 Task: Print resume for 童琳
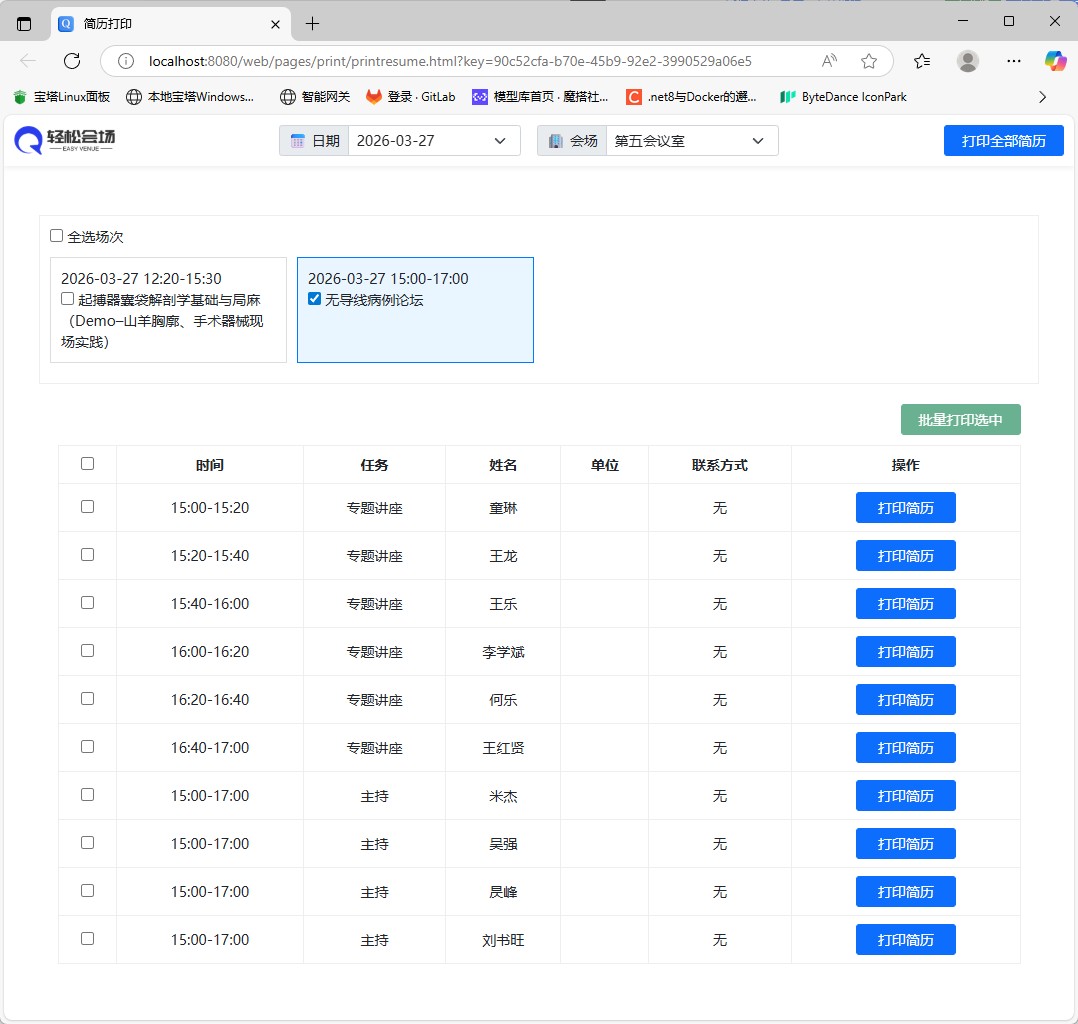(x=905, y=508)
